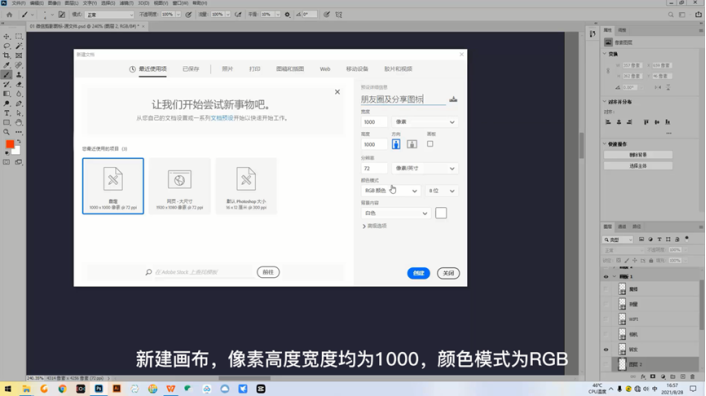The height and width of the screenshot is (396, 706).
Task: Add layer mask icon in Layers panel
Action: (652, 377)
